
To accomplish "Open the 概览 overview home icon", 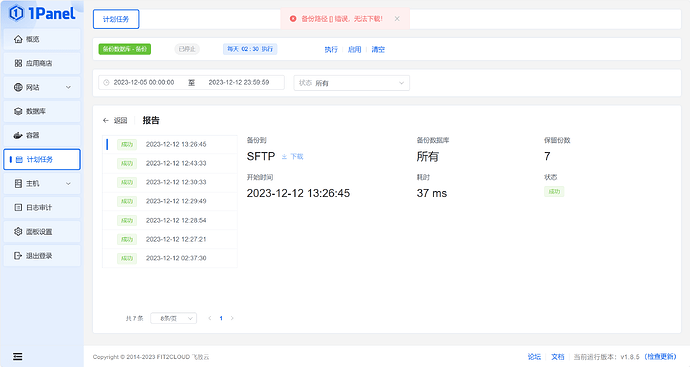I will 18,39.
